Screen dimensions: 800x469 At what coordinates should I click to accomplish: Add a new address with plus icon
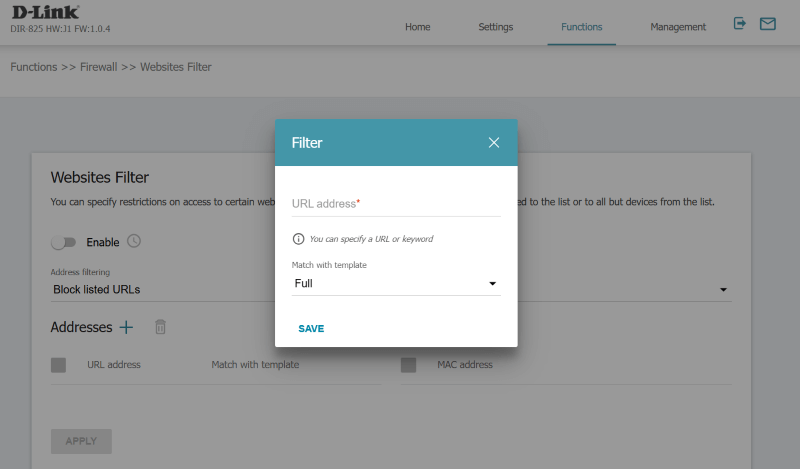[x=126, y=327]
